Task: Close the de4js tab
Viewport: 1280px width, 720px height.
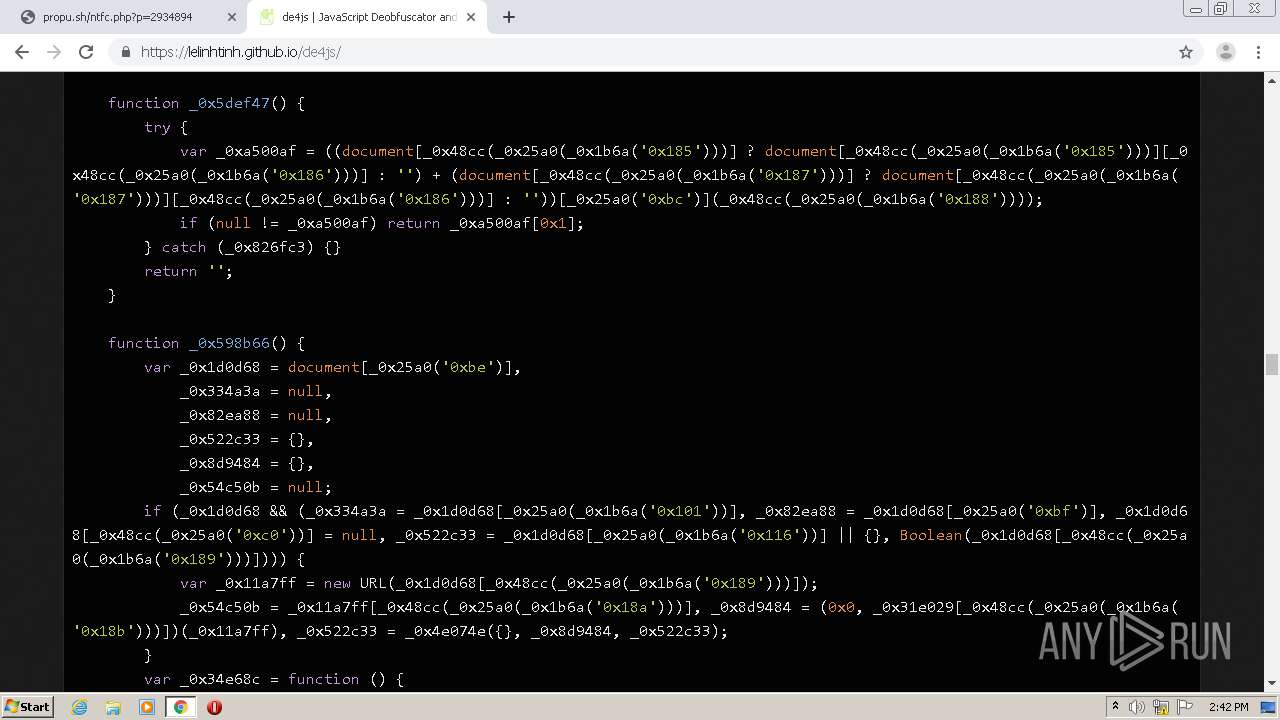Action: [x=473, y=17]
